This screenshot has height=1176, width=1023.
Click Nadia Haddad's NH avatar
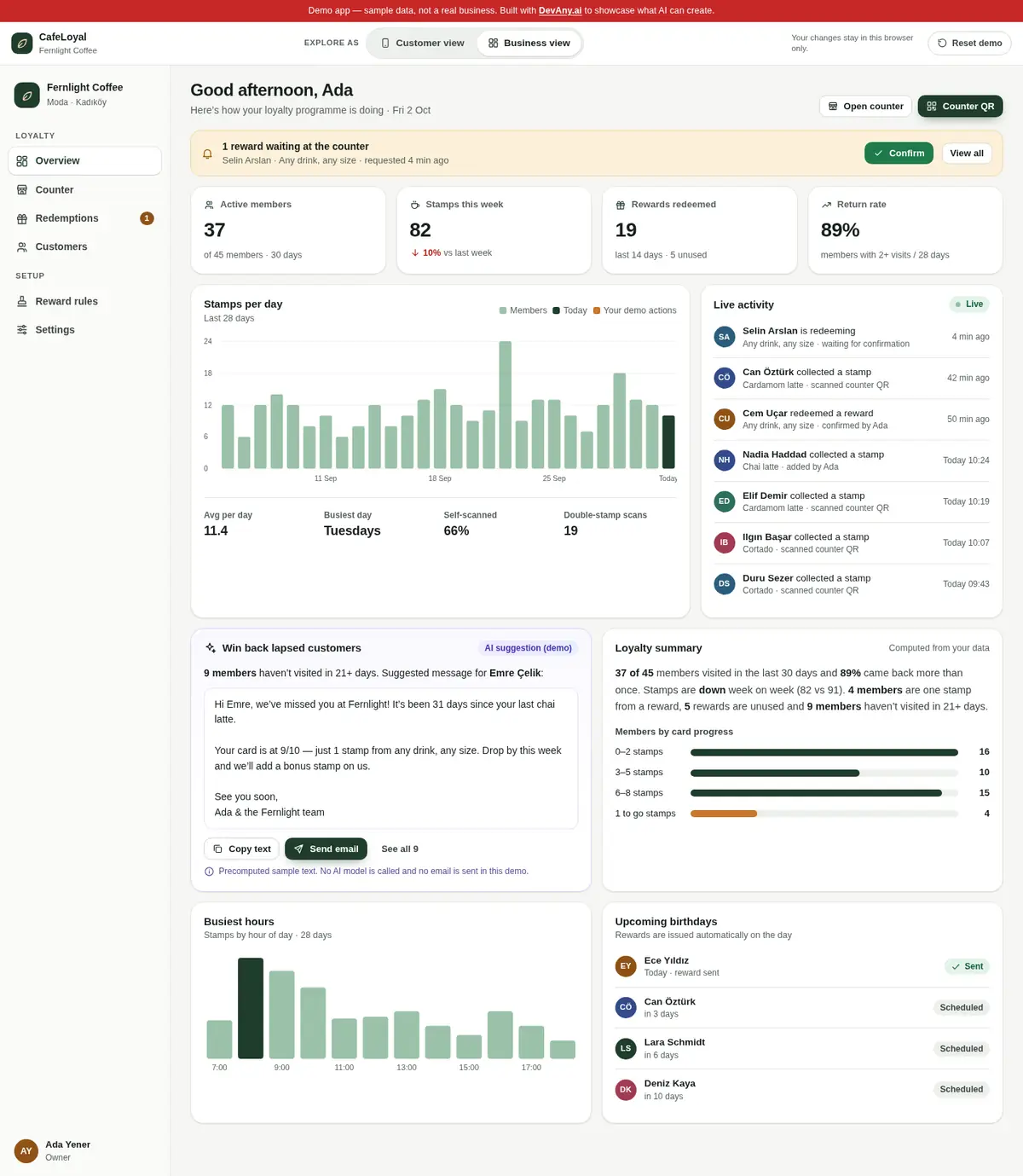[x=724, y=461]
